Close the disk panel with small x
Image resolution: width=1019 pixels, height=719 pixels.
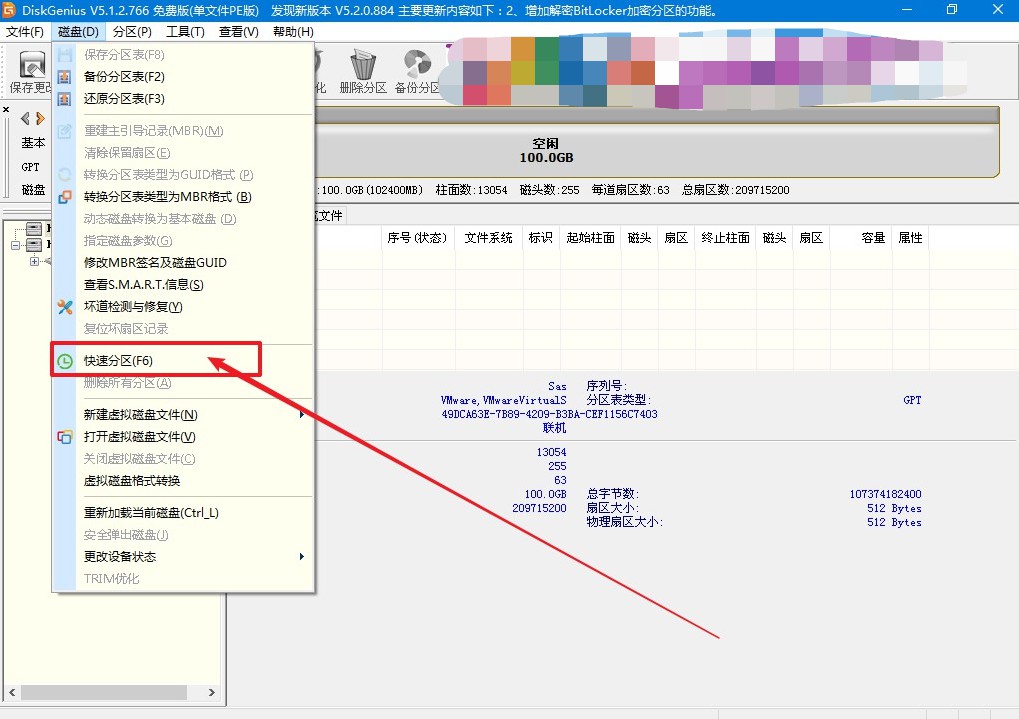pyautogui.click(x=6, y=109)
